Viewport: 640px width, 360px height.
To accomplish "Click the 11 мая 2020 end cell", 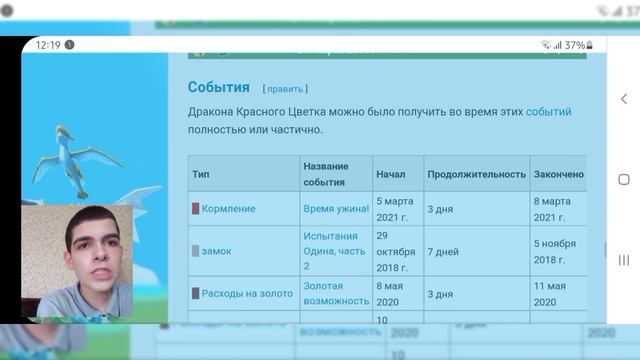I will pyautogui.click(x=558, y=294).
